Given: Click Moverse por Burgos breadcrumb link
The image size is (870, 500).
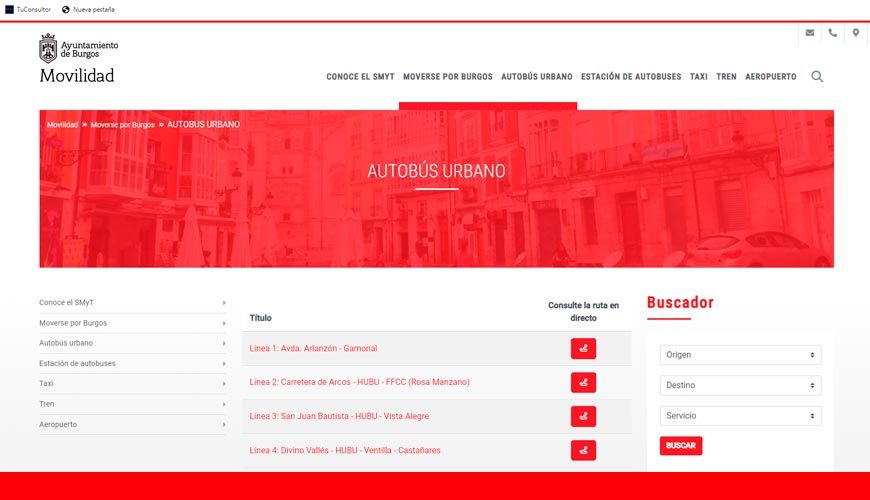Looking at the screenshot, I should pyautogui.click(x=123, y=124).
